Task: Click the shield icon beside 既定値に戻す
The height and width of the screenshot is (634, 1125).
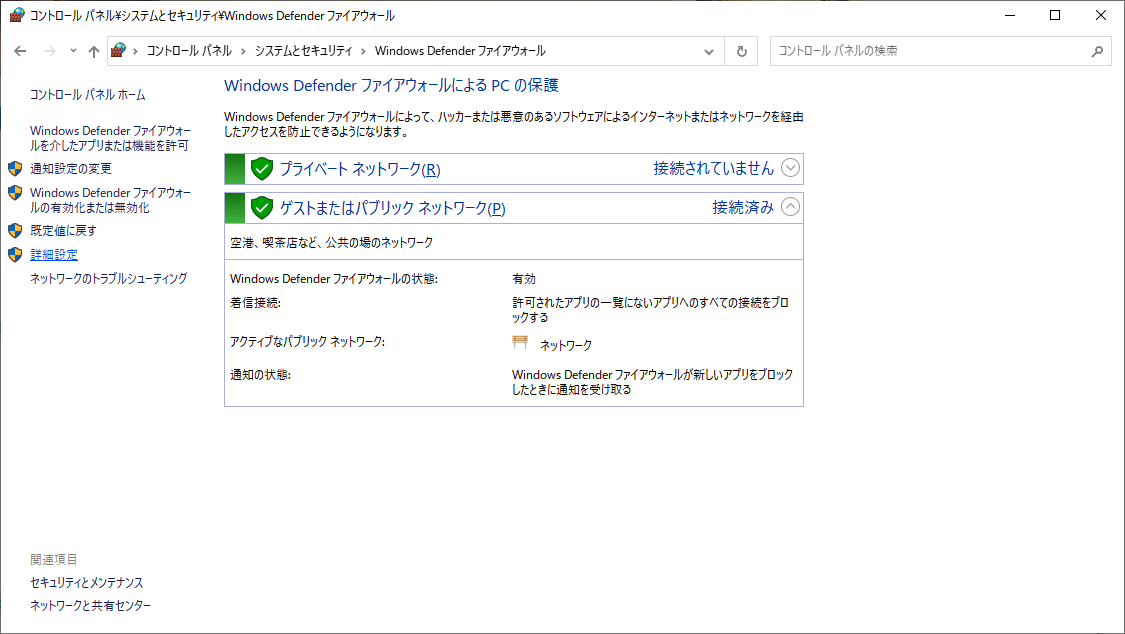Action: 13,230
